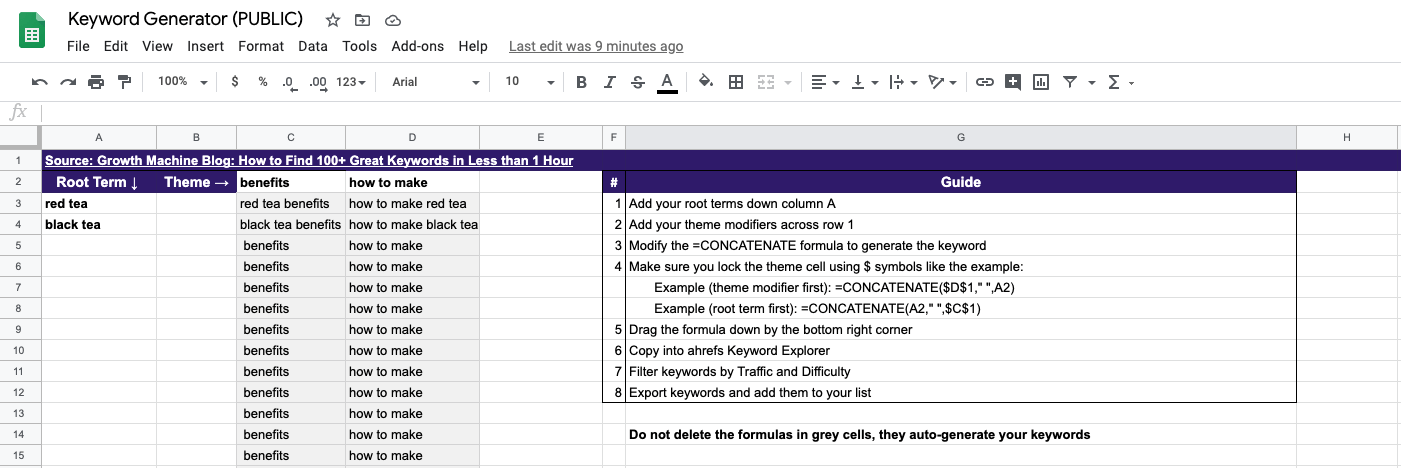Toggle bold formatting
Screen dimensions: 1401x468
(581, 82)
